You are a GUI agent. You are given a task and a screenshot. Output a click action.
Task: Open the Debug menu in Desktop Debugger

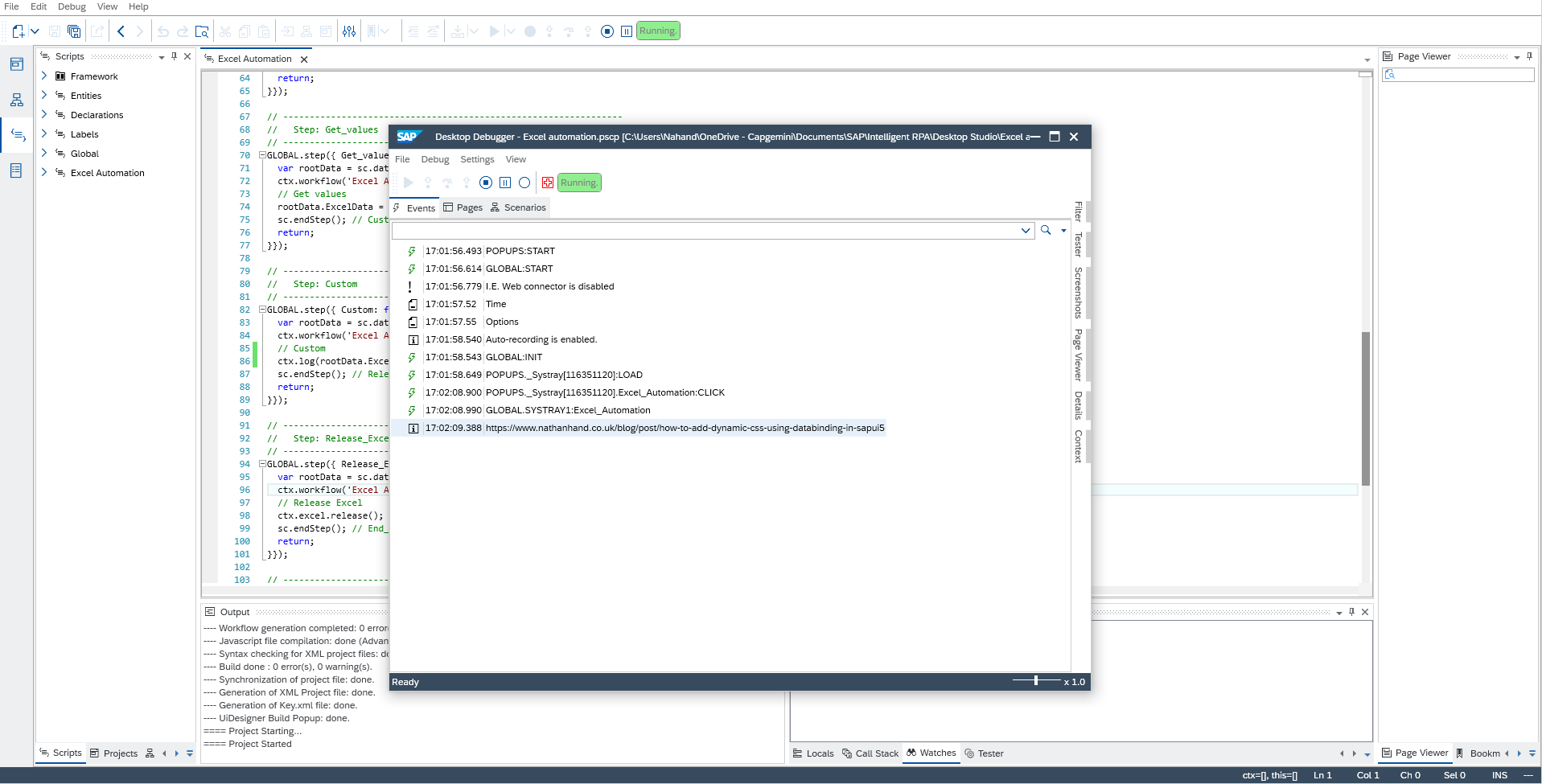pos(435,159)
